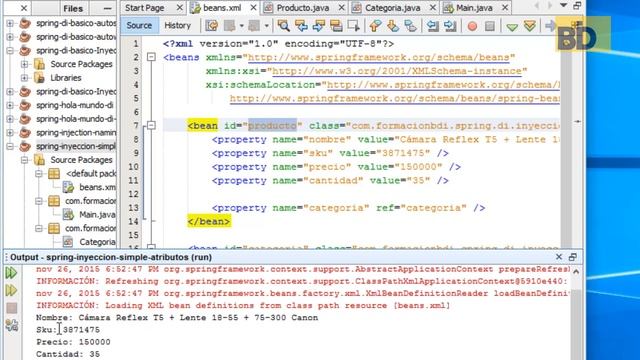Click "Cantidad: 35" in Output
Screen dimensions: 640x360
click(68, 354)
